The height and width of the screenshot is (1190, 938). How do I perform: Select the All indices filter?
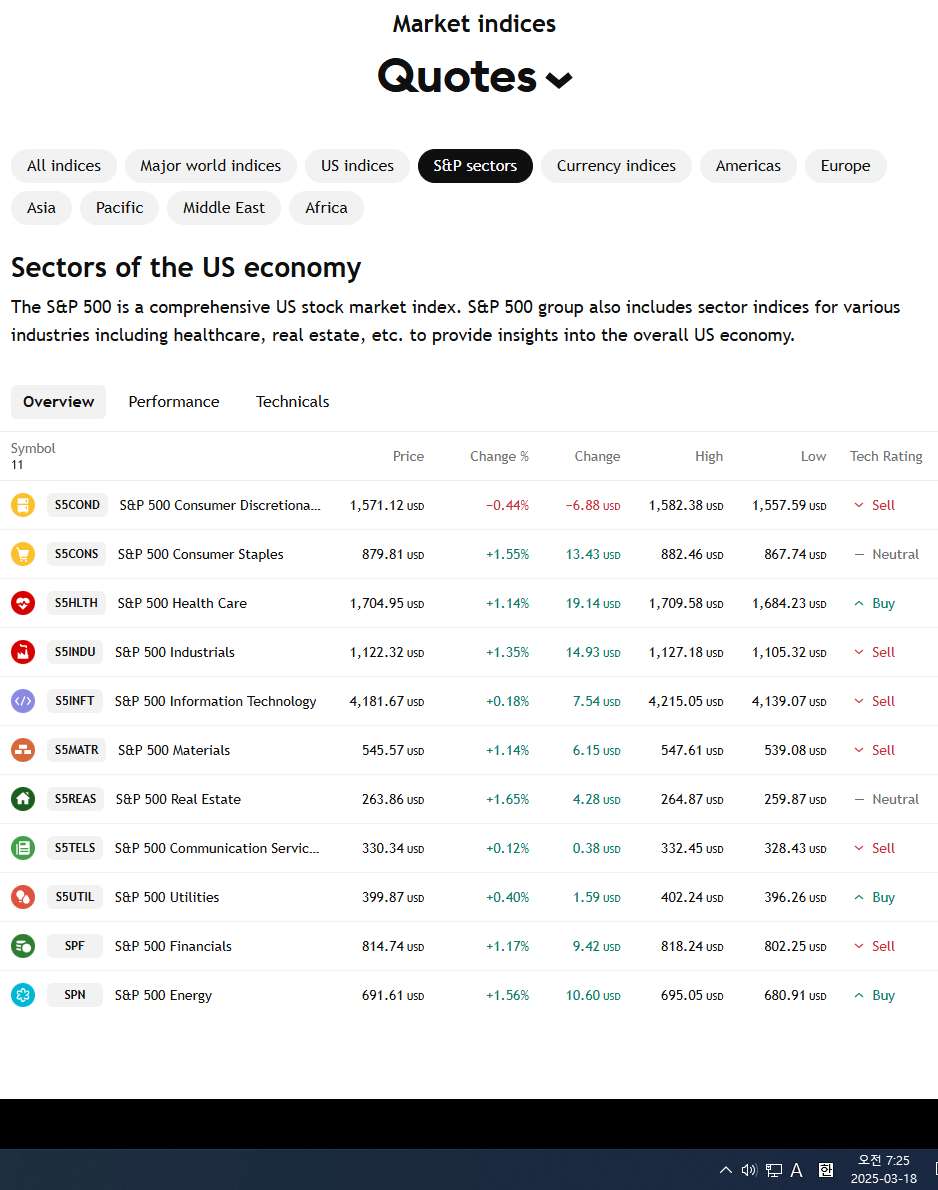point(64,165)
